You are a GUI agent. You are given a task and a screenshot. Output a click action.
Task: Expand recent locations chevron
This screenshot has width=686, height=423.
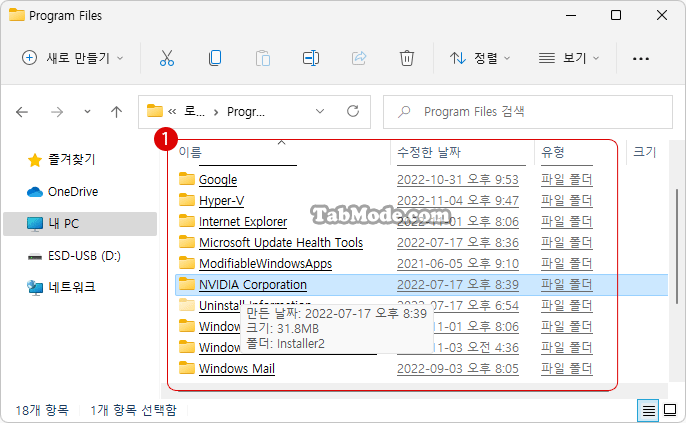[x=87, y=112]
